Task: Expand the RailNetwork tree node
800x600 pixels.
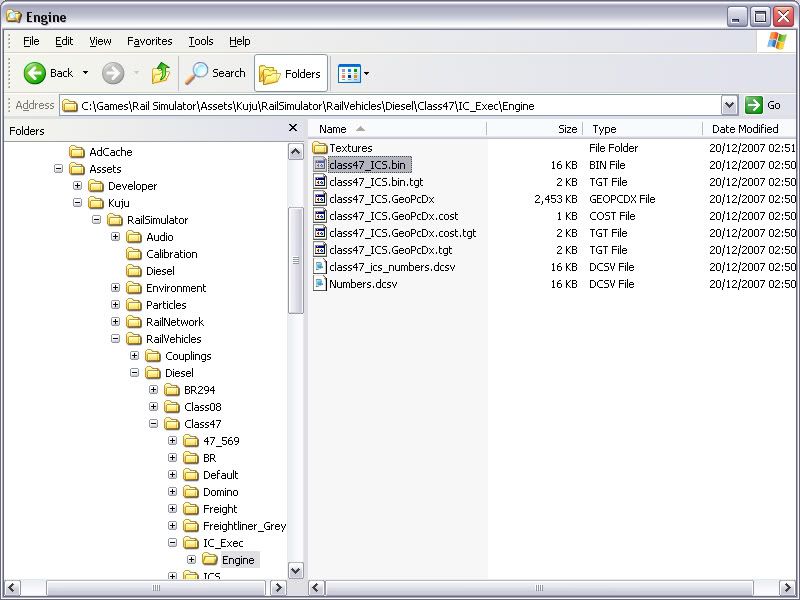Action: 115,322
